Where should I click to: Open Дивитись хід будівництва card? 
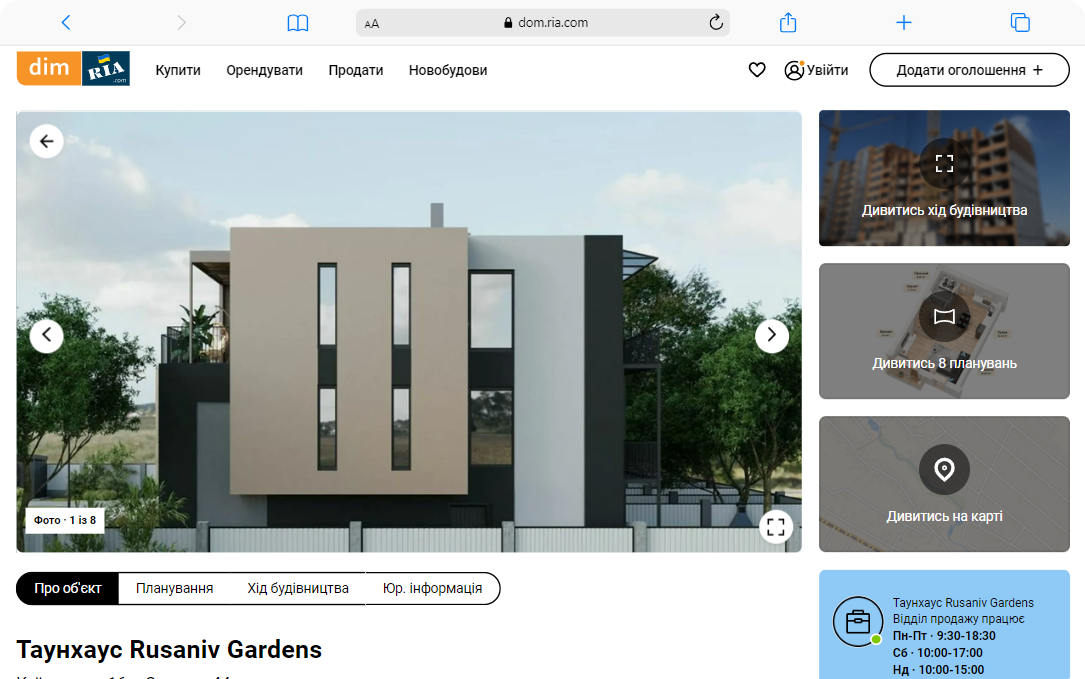tap(945, 178)
